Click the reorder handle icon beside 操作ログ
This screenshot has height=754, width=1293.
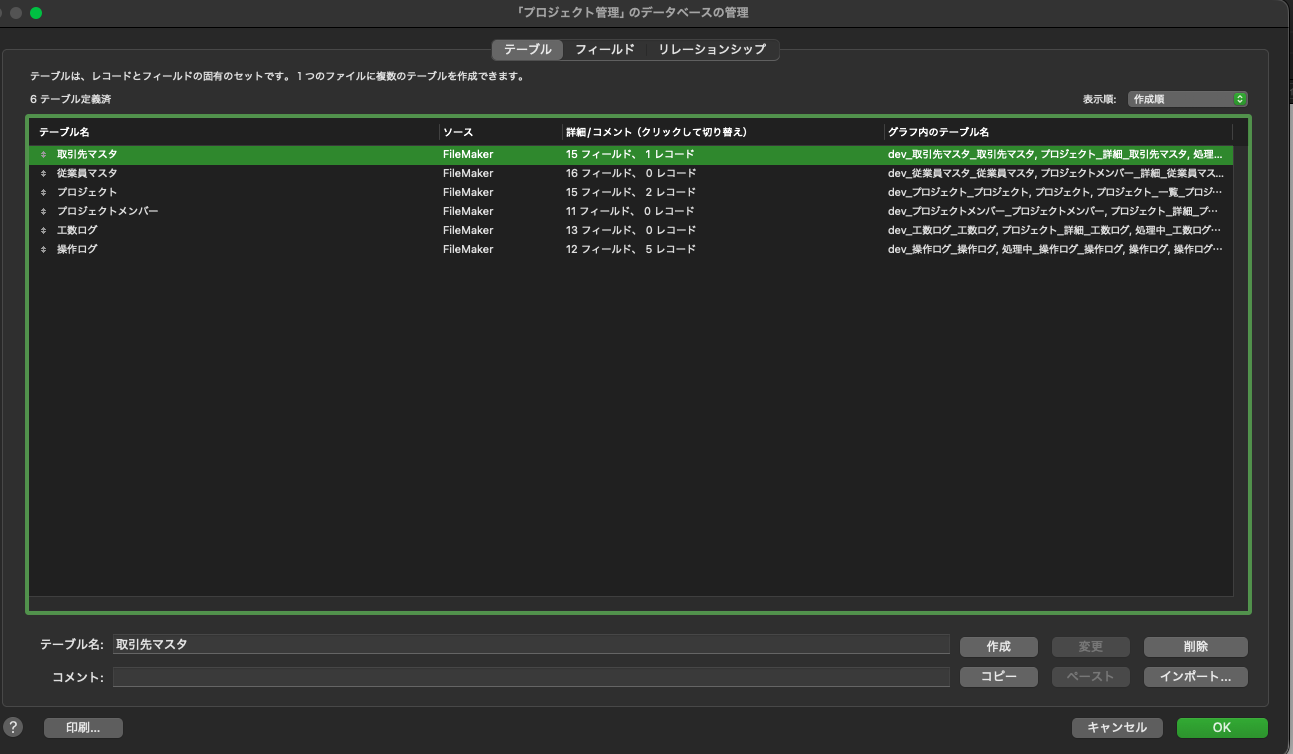tap(43, 250)
